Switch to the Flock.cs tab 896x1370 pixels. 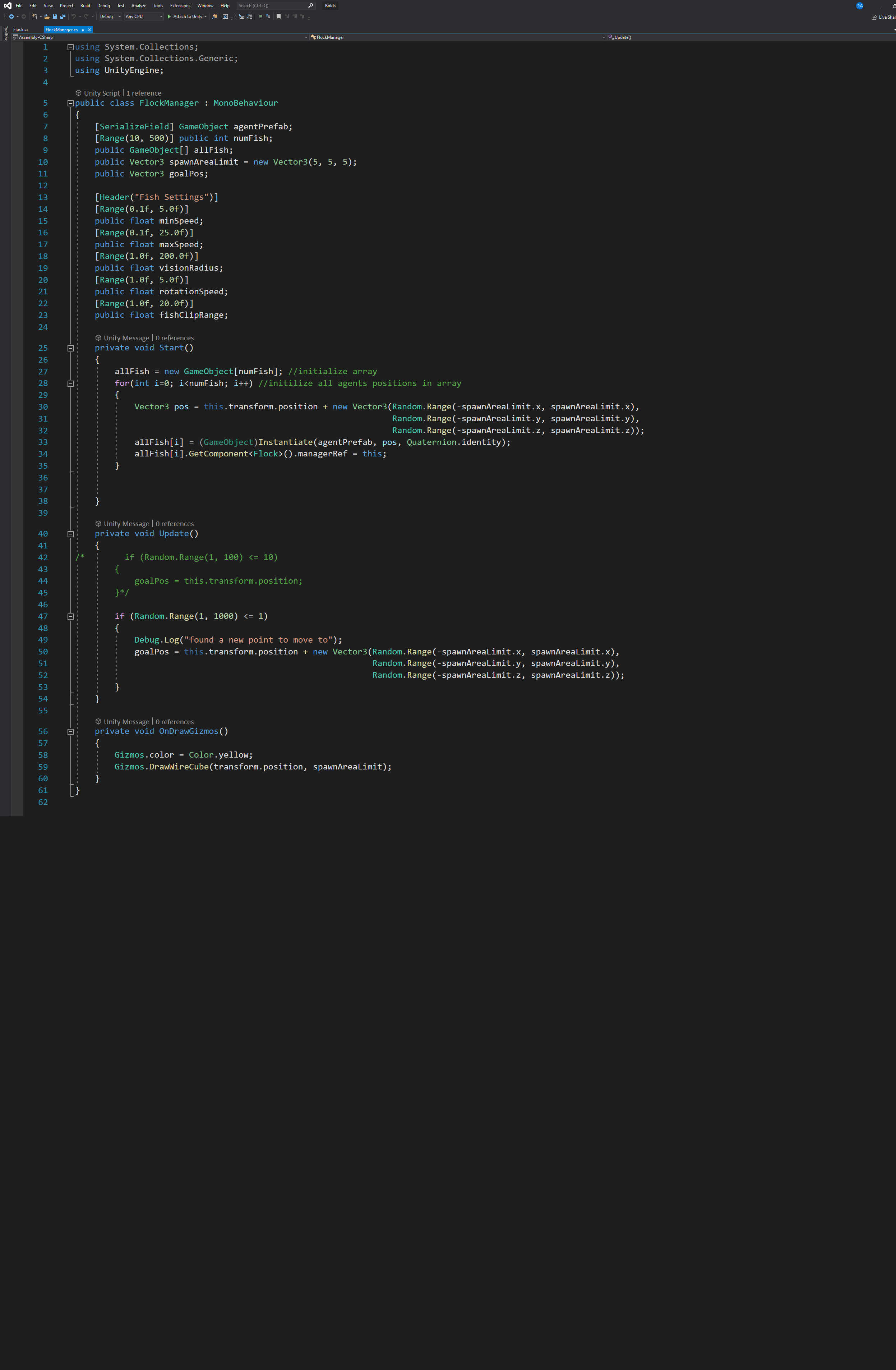[x=21, y=29]
